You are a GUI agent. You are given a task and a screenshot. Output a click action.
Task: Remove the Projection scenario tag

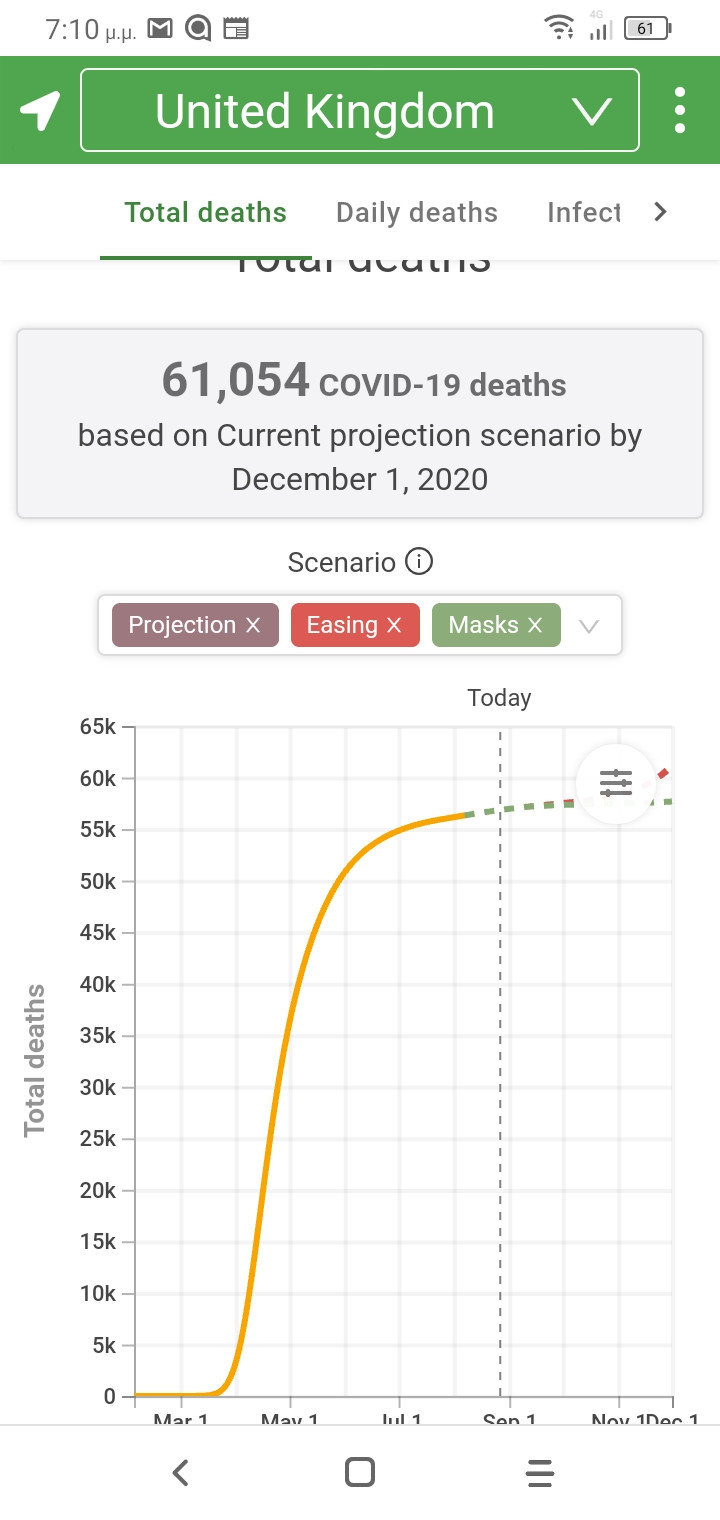[x=253, y=625]
